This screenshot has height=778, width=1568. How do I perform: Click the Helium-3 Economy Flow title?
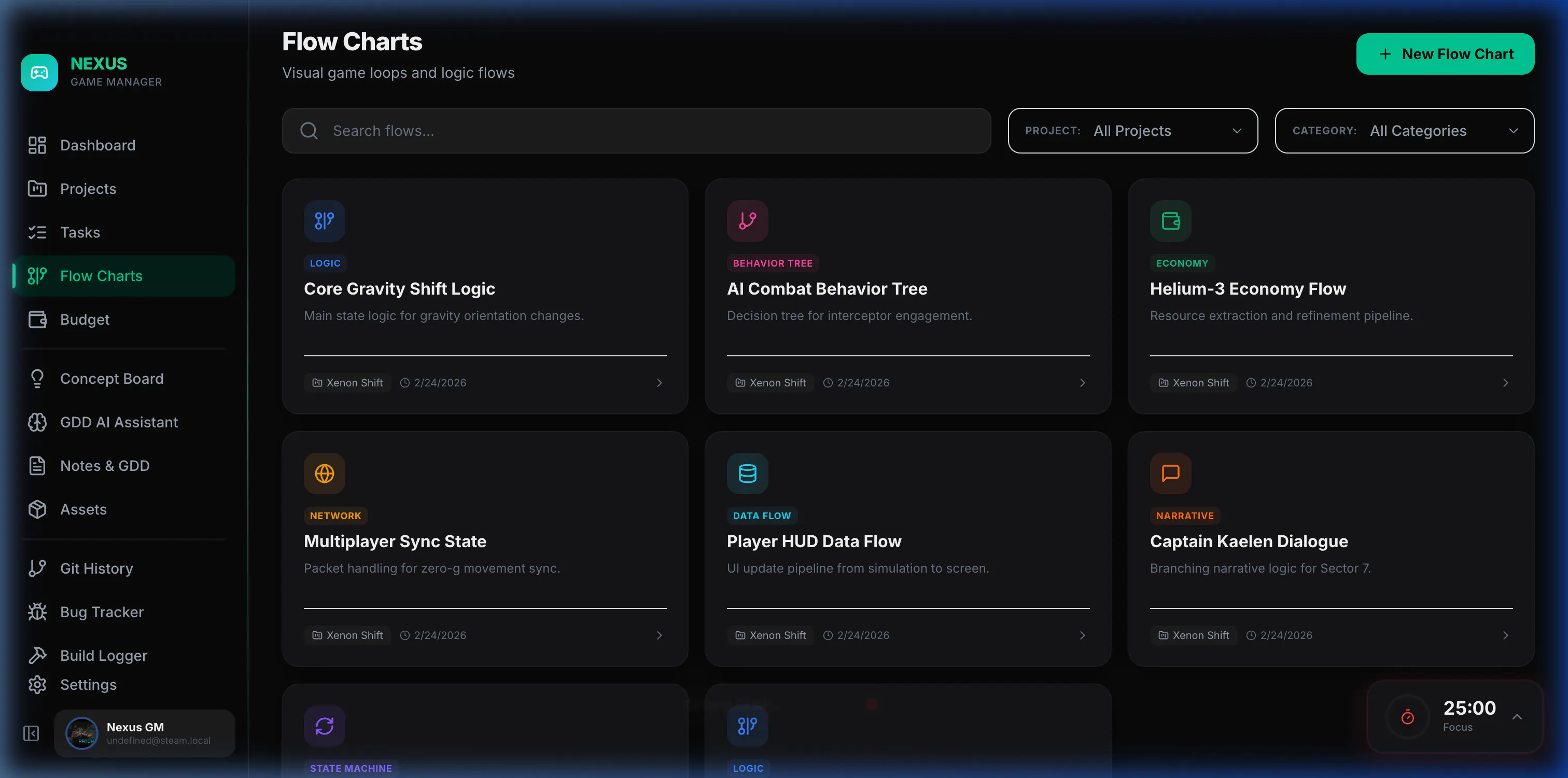tap(1248, 289)
